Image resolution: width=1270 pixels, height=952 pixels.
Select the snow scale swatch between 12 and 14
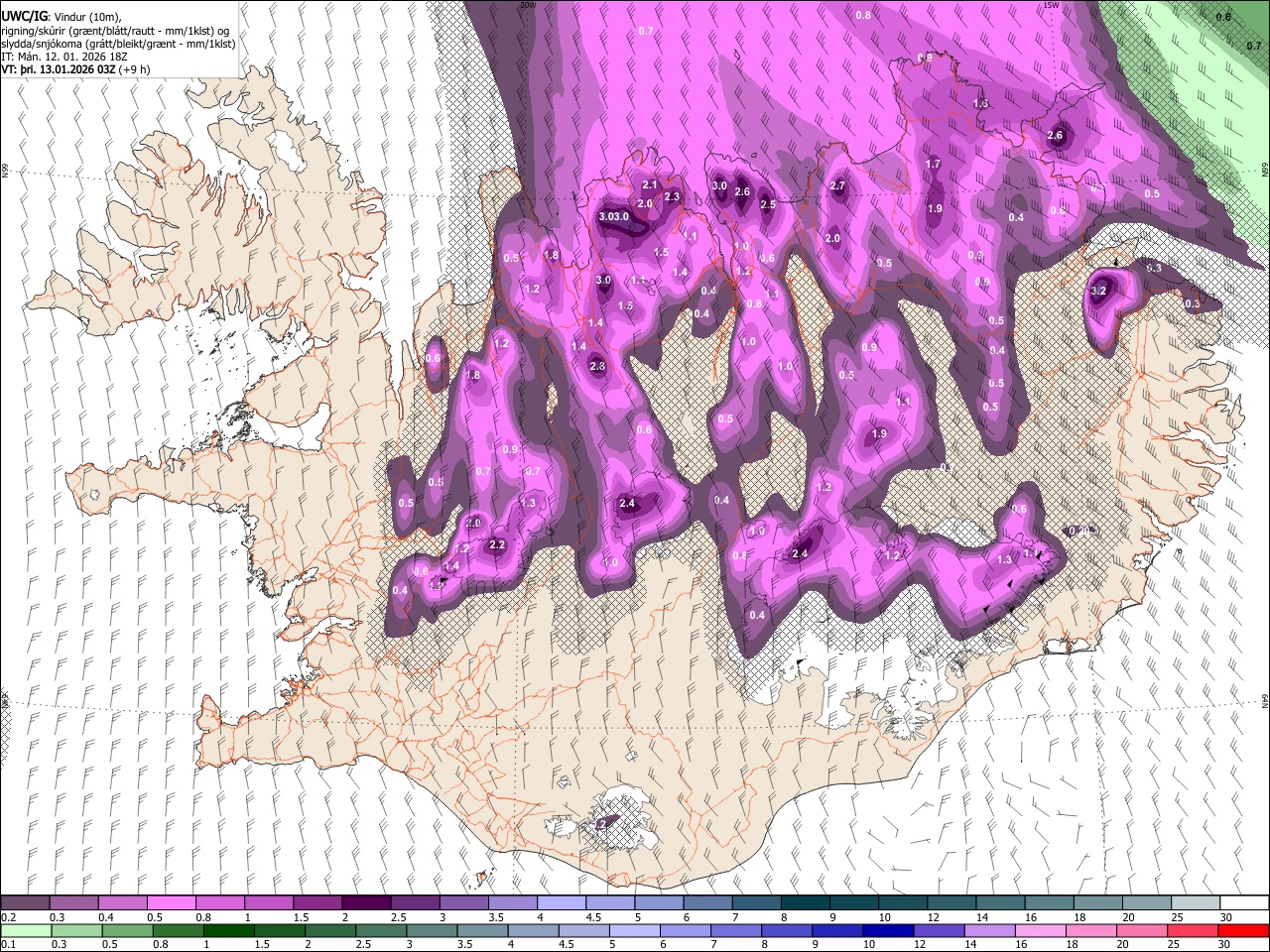pyautogui.click(x=952, y=903)
